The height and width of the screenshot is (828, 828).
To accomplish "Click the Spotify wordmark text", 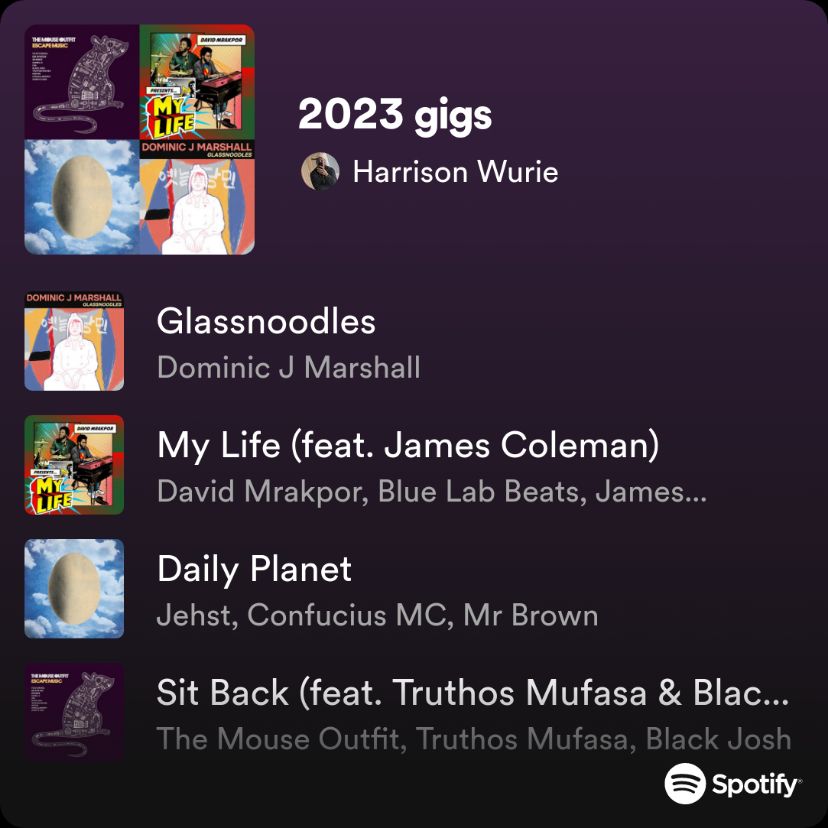I will coord(756,785).
